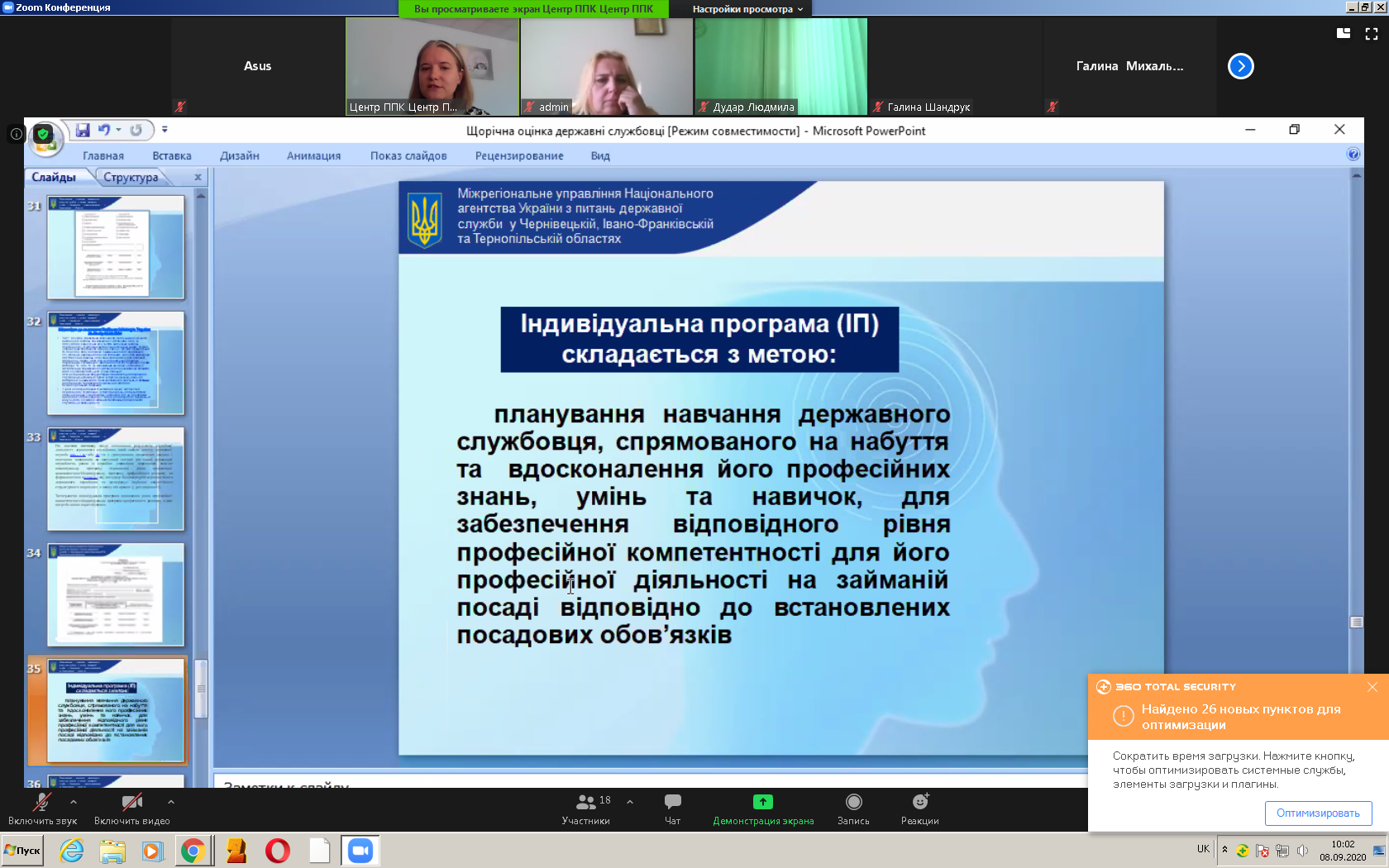Open the Участники participants panel

tap(586, 809)
